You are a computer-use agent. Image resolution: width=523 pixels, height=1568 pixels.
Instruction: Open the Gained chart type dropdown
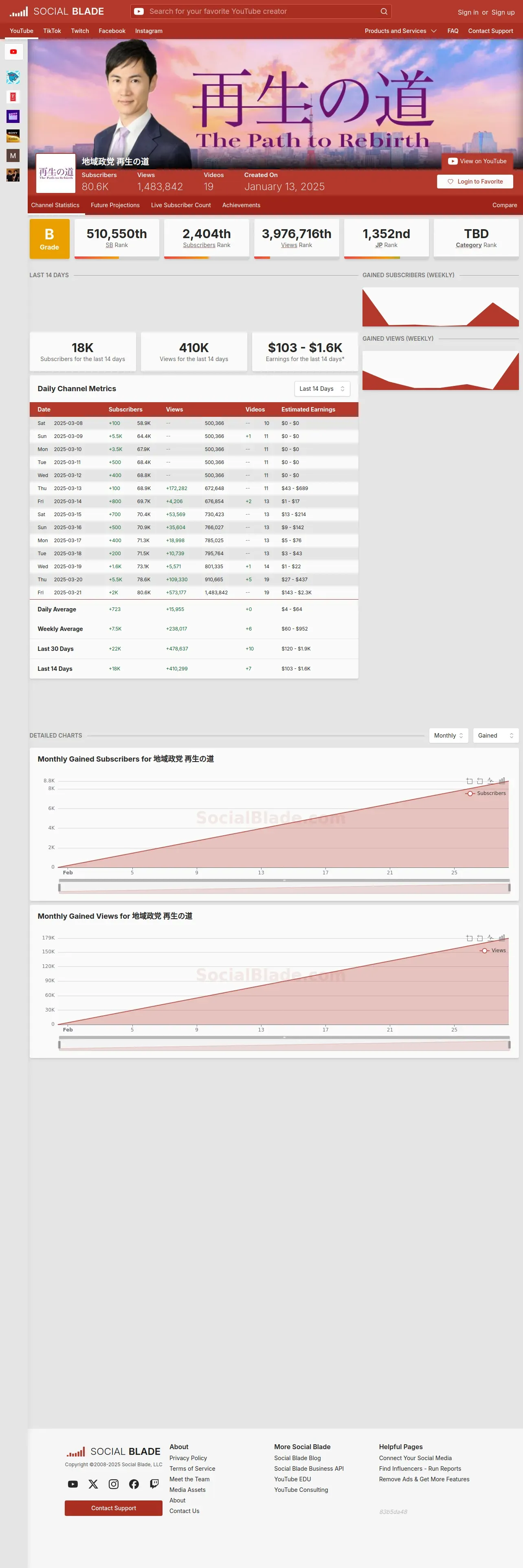tap(496, 735)
